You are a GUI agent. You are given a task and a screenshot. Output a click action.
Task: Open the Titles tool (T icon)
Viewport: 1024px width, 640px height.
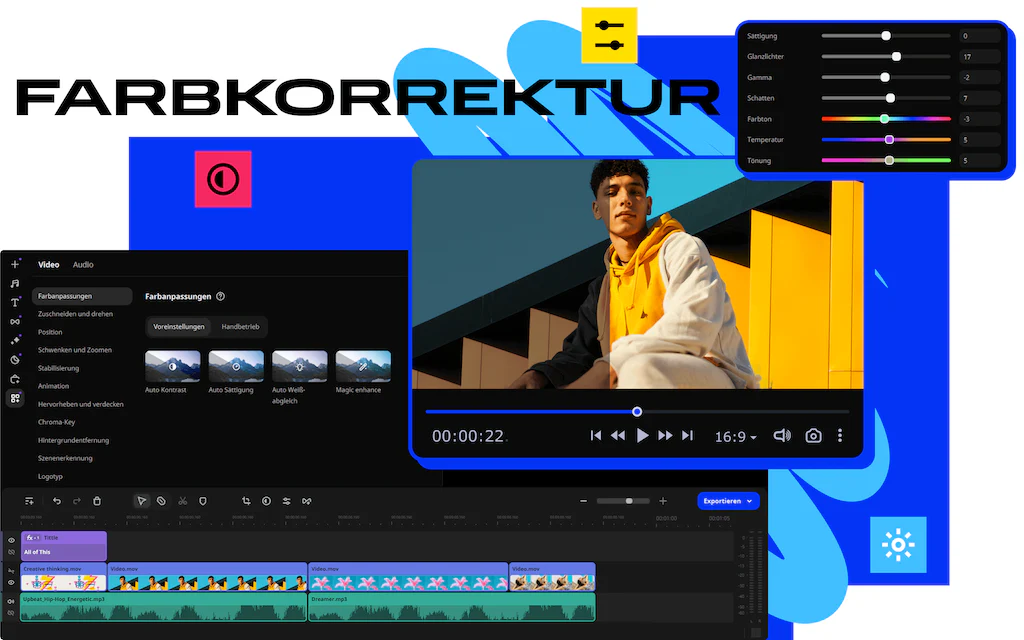(15, 302)
